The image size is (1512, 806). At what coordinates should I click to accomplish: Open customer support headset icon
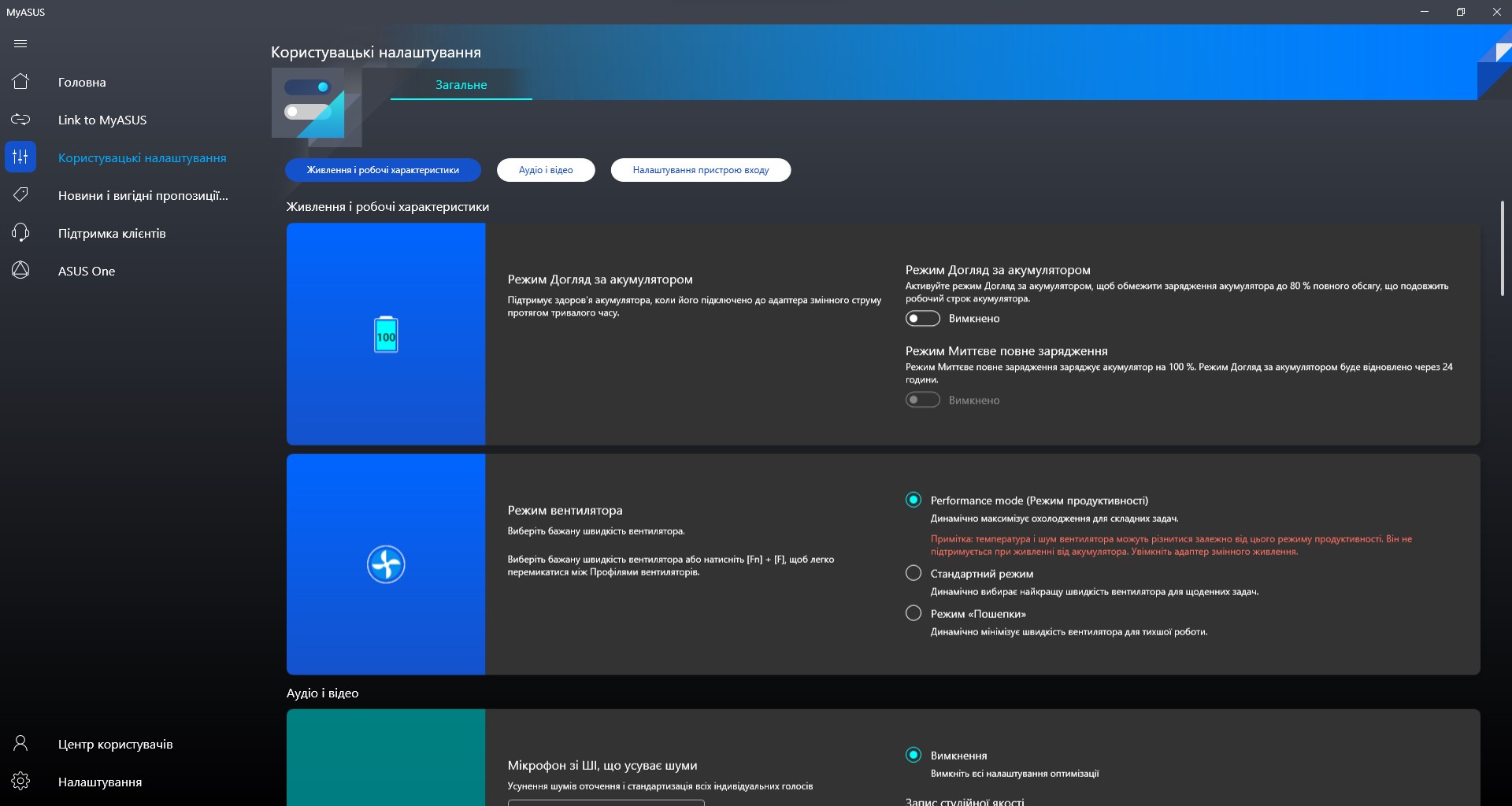click(x=20, y=233)
